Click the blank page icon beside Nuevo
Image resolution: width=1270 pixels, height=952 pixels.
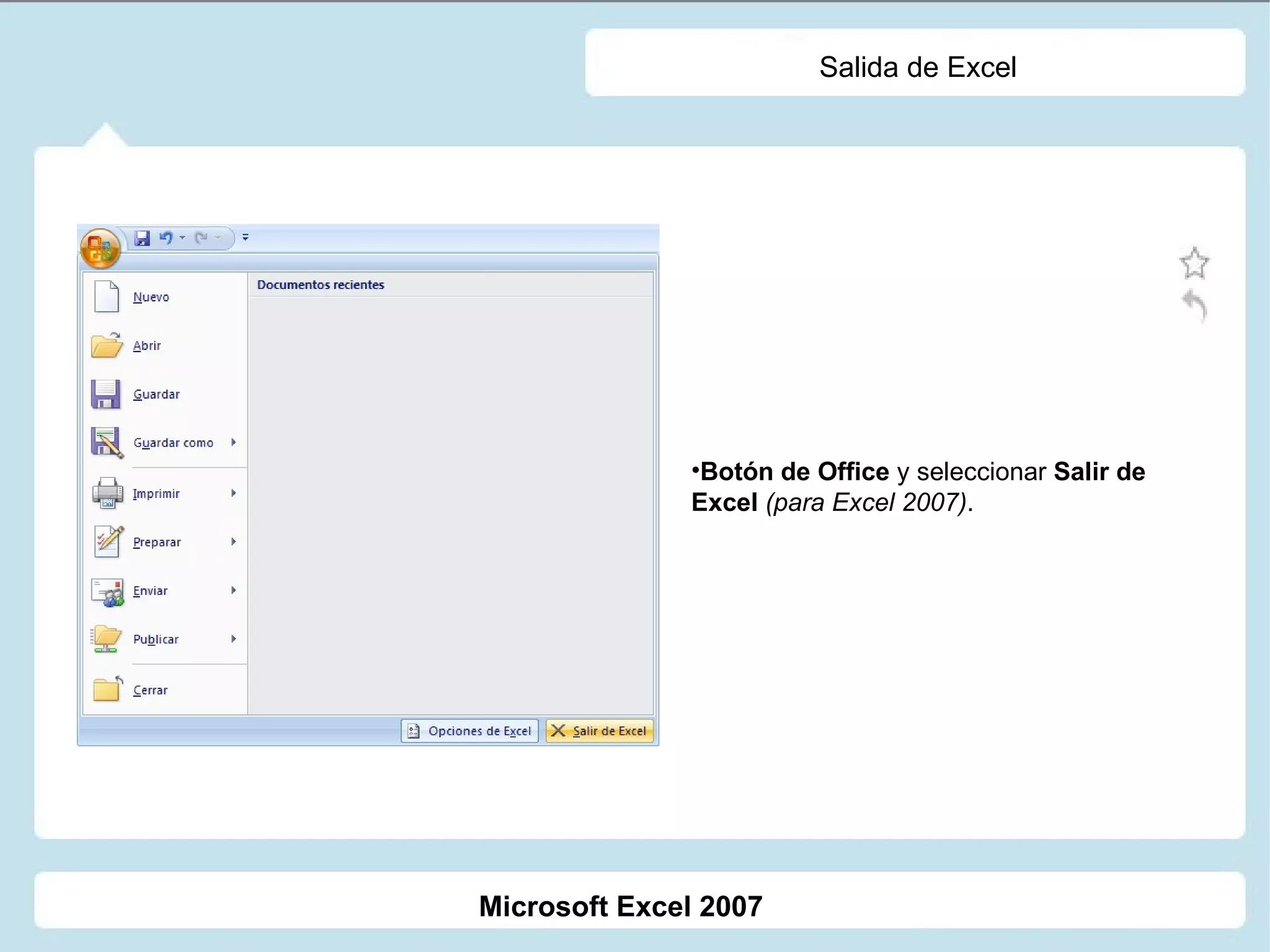tap(106, 296)
